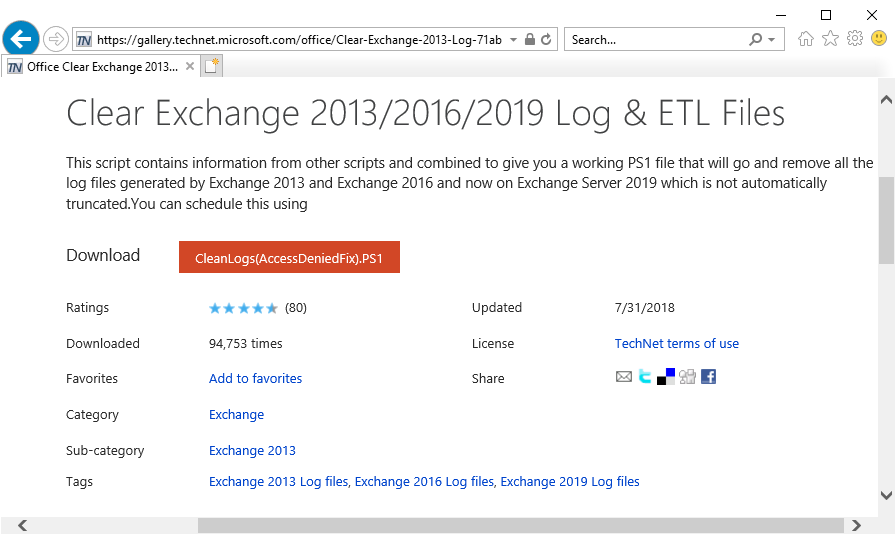Select the Office Clear Exchange 2013 tab
896x535 pixels.
click(101, 66)
